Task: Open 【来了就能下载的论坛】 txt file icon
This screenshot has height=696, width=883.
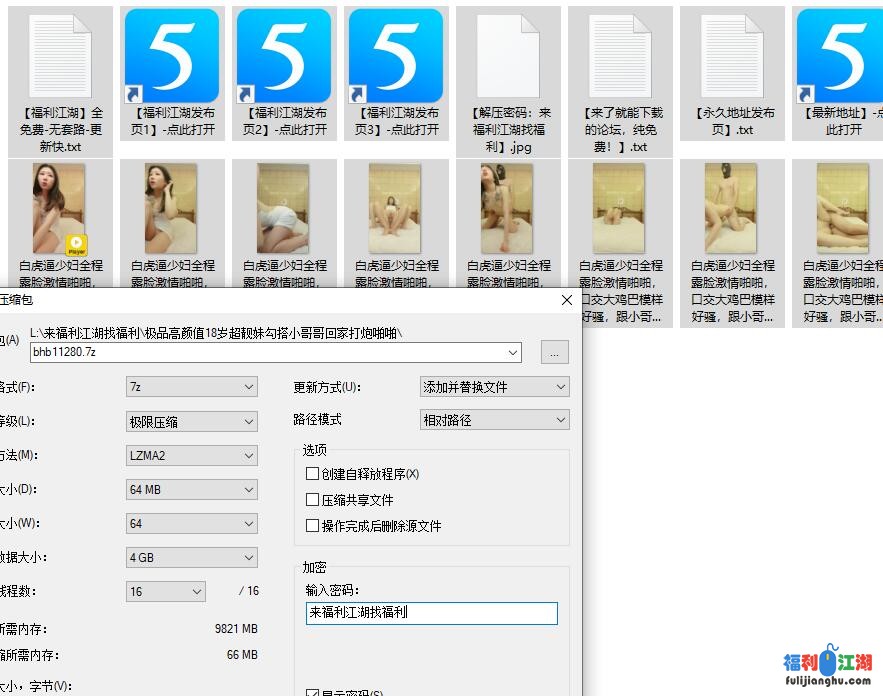Action: coord(619,55)
